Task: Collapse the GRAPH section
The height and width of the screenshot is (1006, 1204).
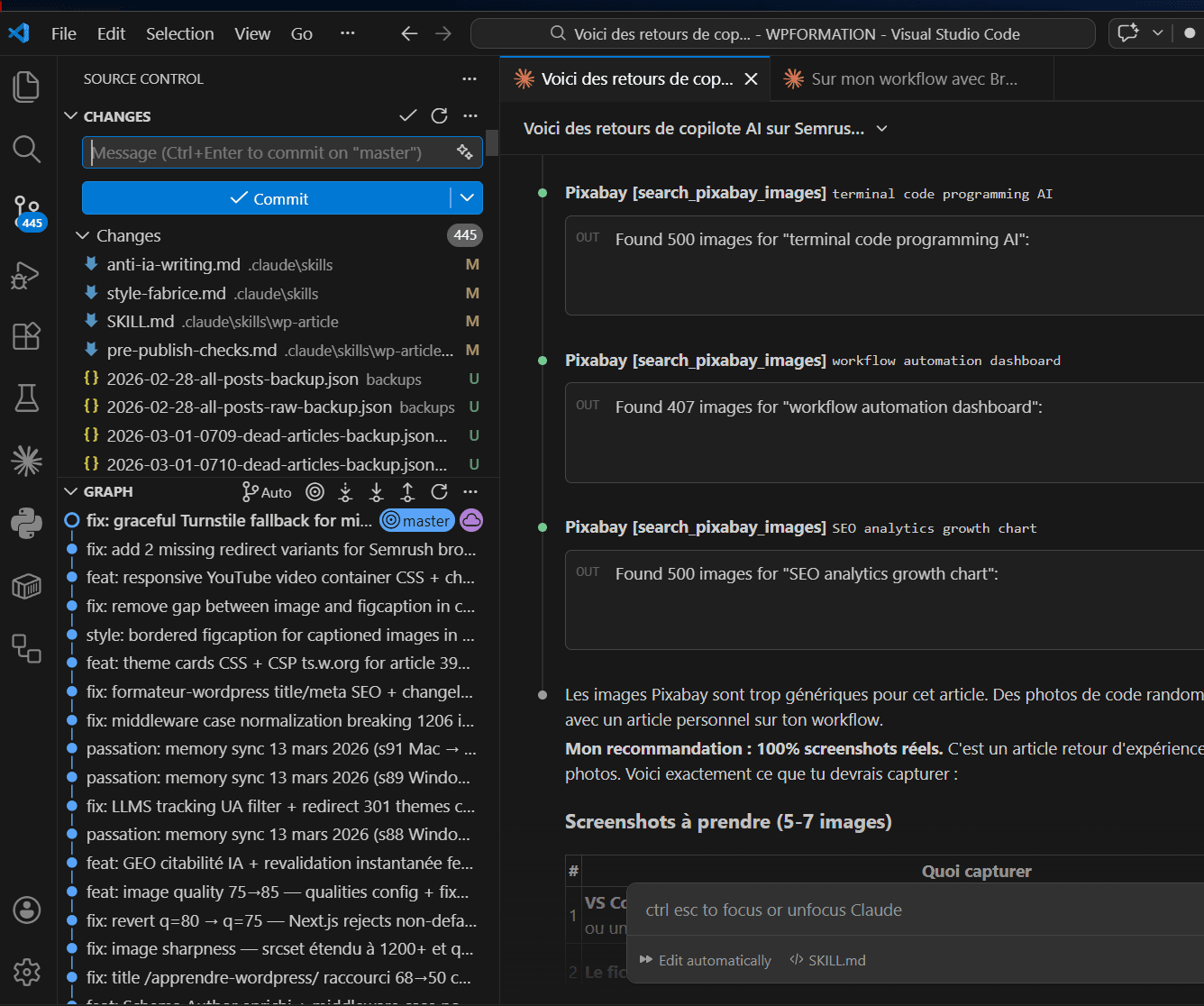Action: (x=70, y=491)
